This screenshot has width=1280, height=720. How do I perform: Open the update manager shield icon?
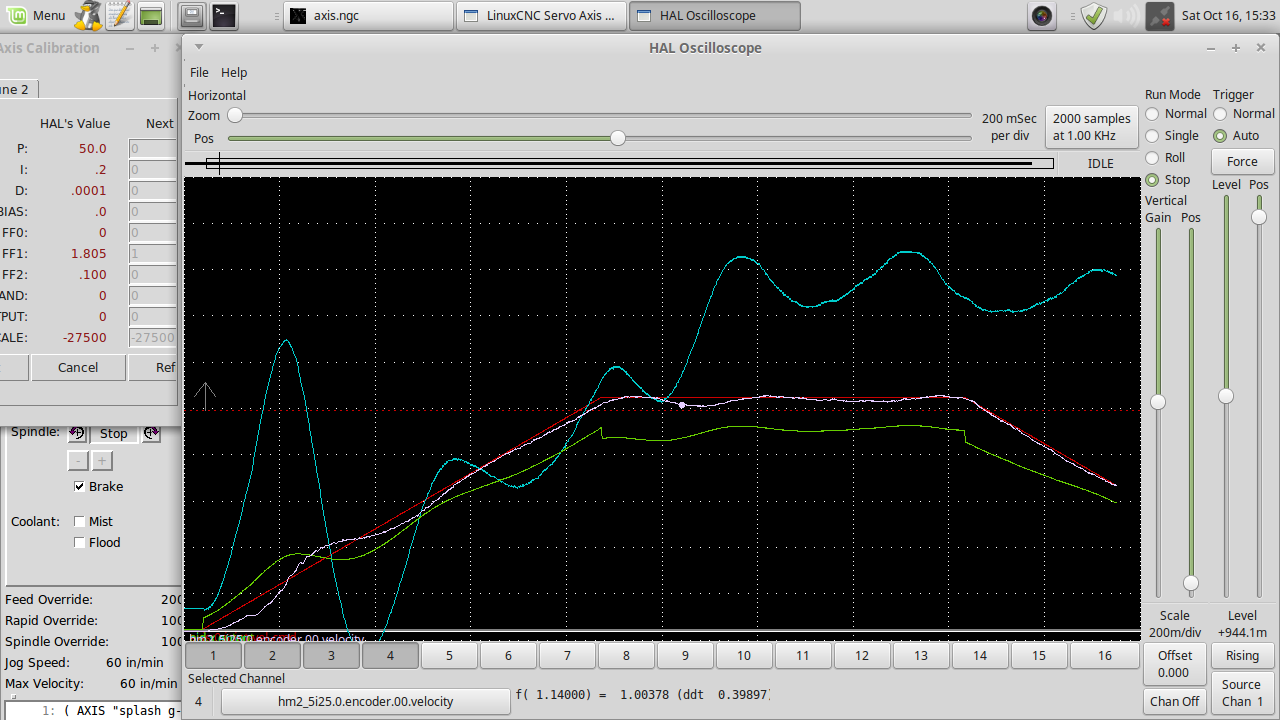click(x=1094, y=15)
